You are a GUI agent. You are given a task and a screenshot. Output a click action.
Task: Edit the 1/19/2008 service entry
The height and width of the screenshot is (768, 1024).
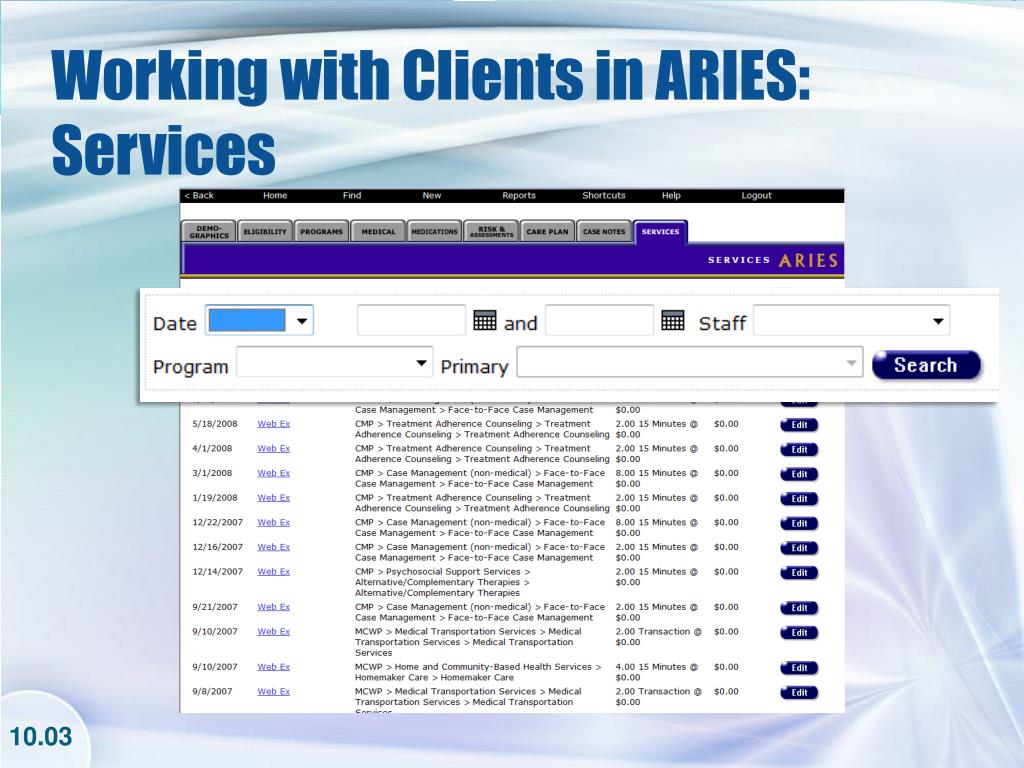(x=799, y=499)
